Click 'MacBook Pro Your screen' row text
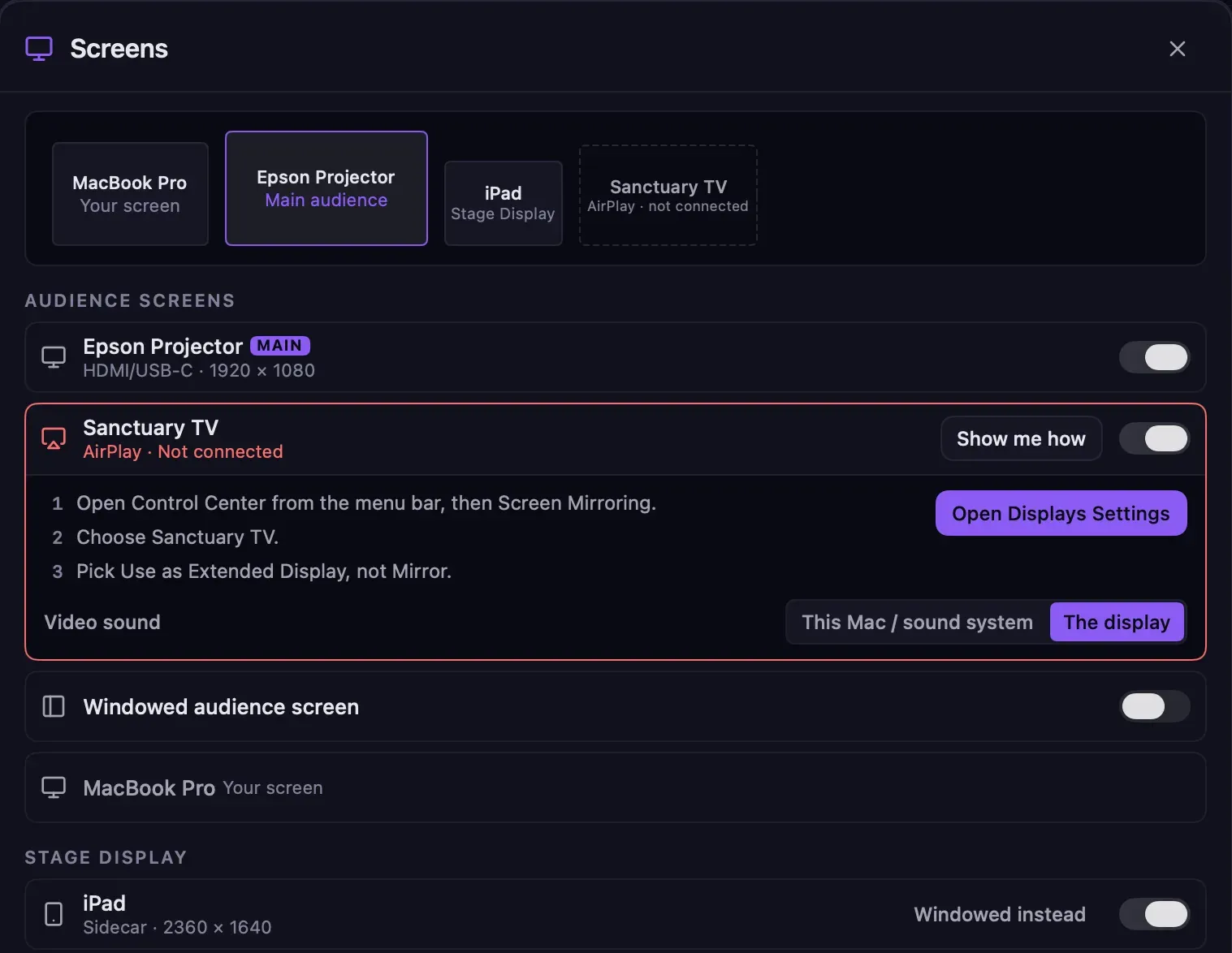This screenshot has height=953, width=1232. point(203,787)
